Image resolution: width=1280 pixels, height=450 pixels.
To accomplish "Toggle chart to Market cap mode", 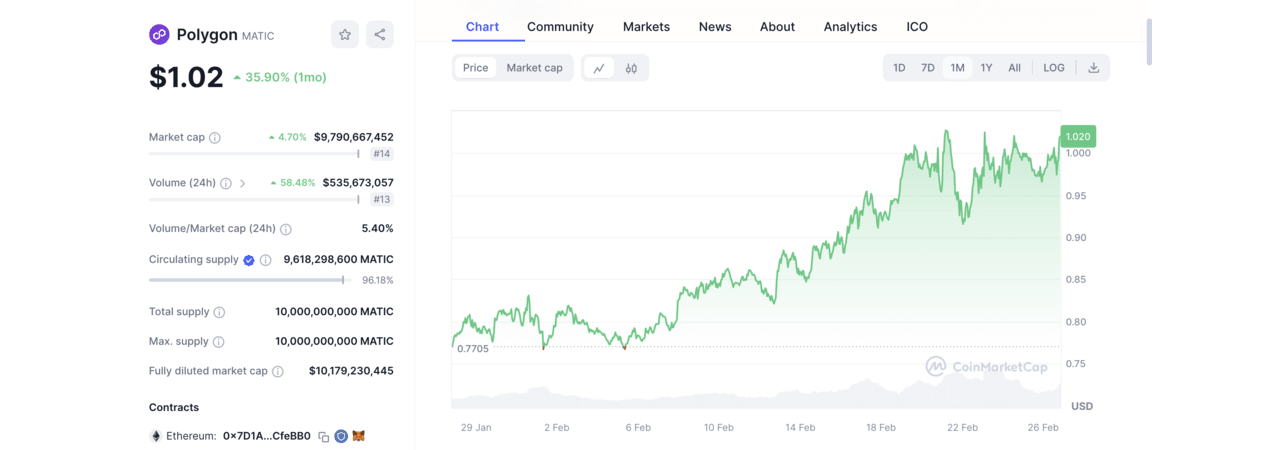I will pyautogui.click(x=534, y=68).
